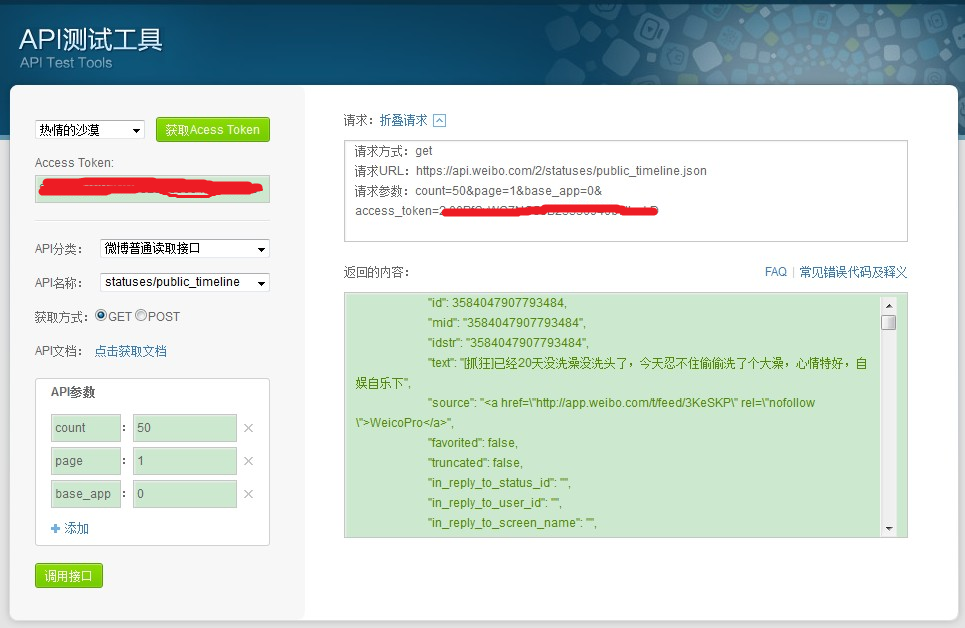Select the GET radio button
The image size is (965, 628).
(101, 315)
